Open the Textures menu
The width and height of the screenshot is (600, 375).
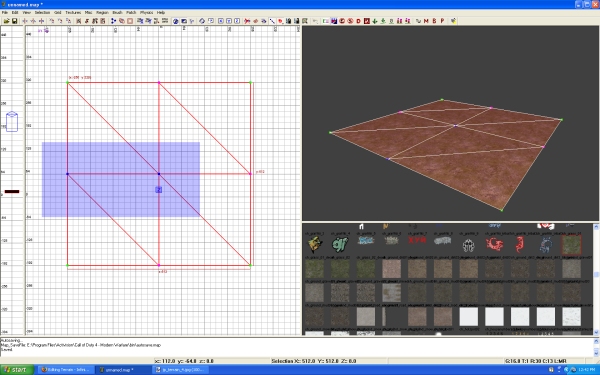(73, 12)
